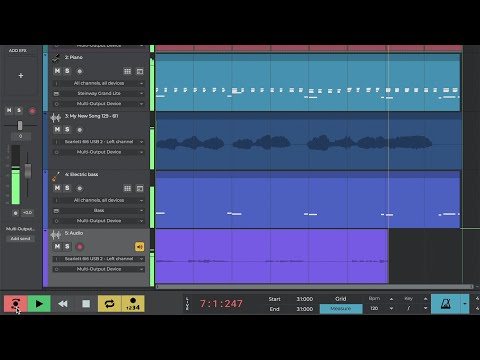Open the Piano track grid editor icon
Viewport: 480px width, 360px height.
[127, 71]
